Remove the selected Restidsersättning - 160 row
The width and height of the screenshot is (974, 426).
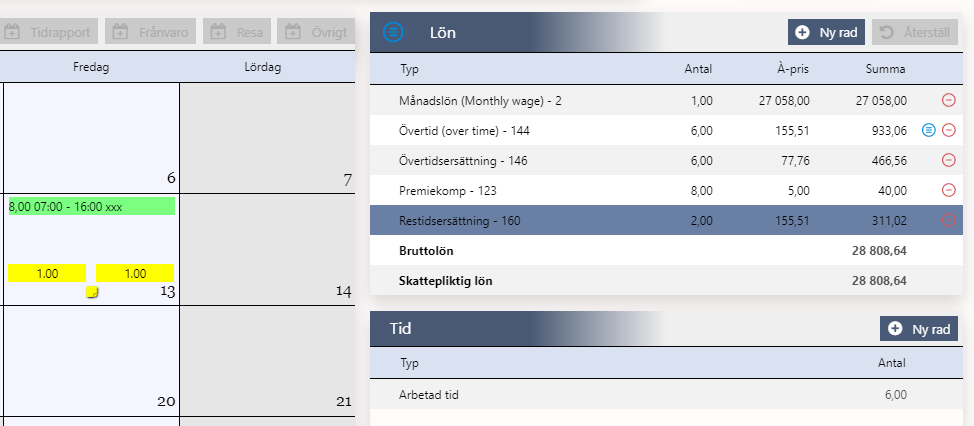[x=948, y=221]
